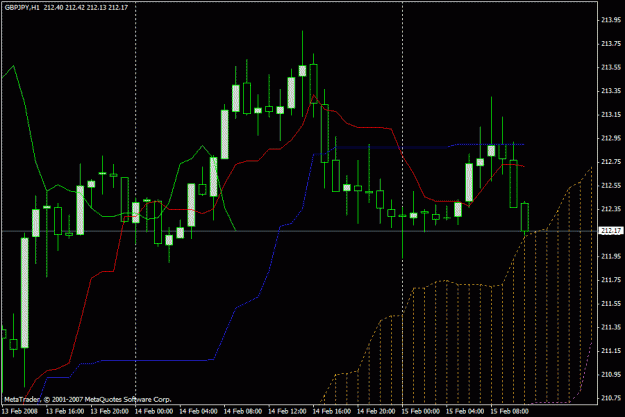Click the 213.75 price axis label
The image size is (625, 417).
pos(611,43)
